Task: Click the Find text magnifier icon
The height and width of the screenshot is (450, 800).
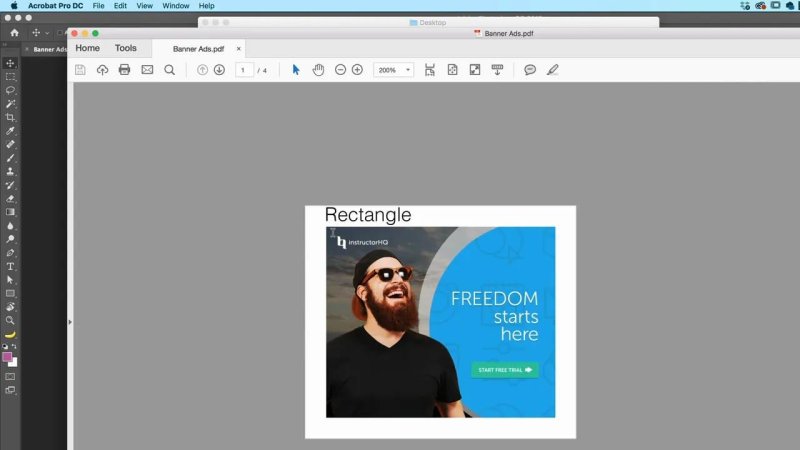Action: tap(169, 70)
